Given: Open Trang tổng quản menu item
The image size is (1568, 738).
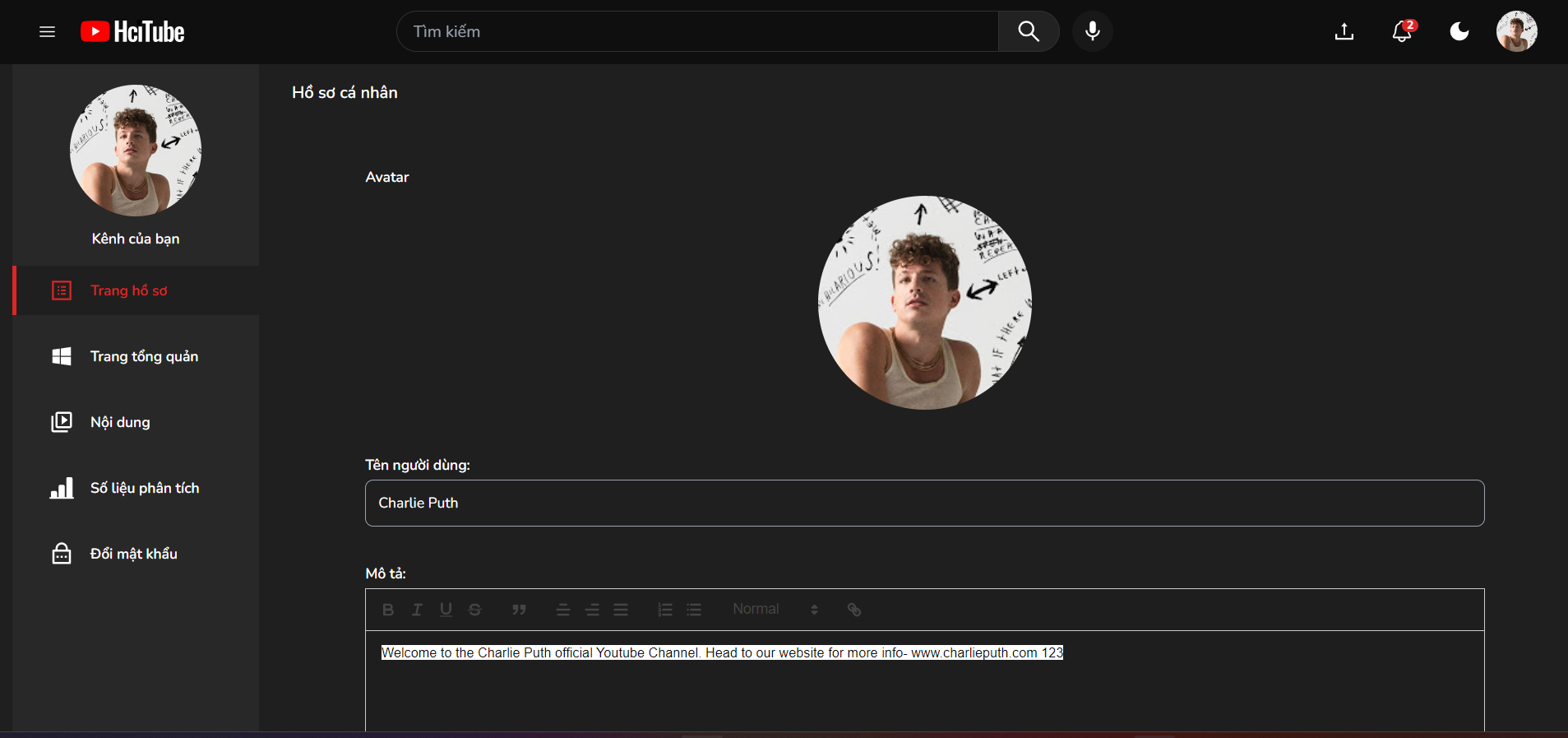Looking at the screenshot, I should coord(136,356).
